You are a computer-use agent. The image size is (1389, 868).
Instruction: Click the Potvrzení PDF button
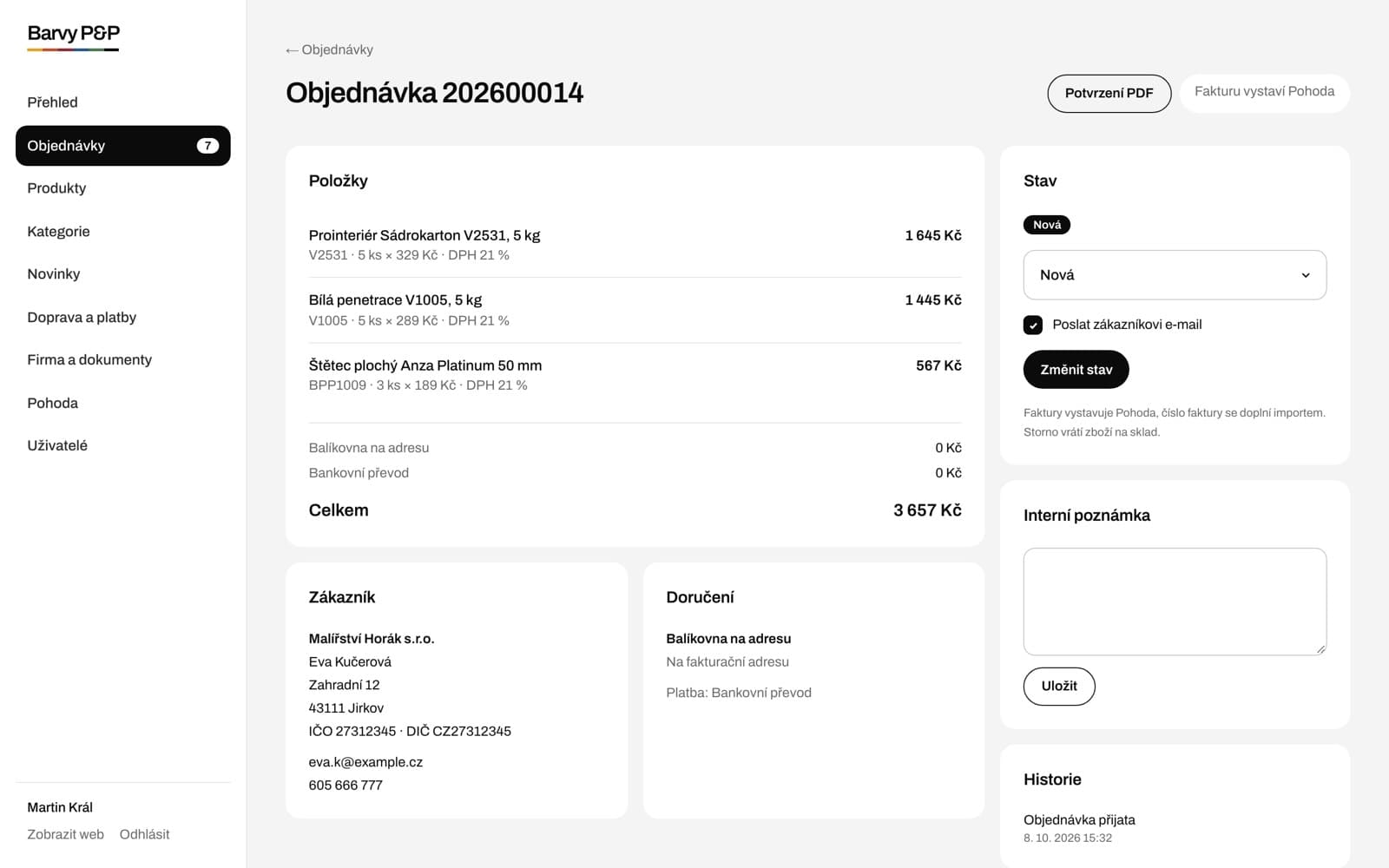[x=1109, y=93]
